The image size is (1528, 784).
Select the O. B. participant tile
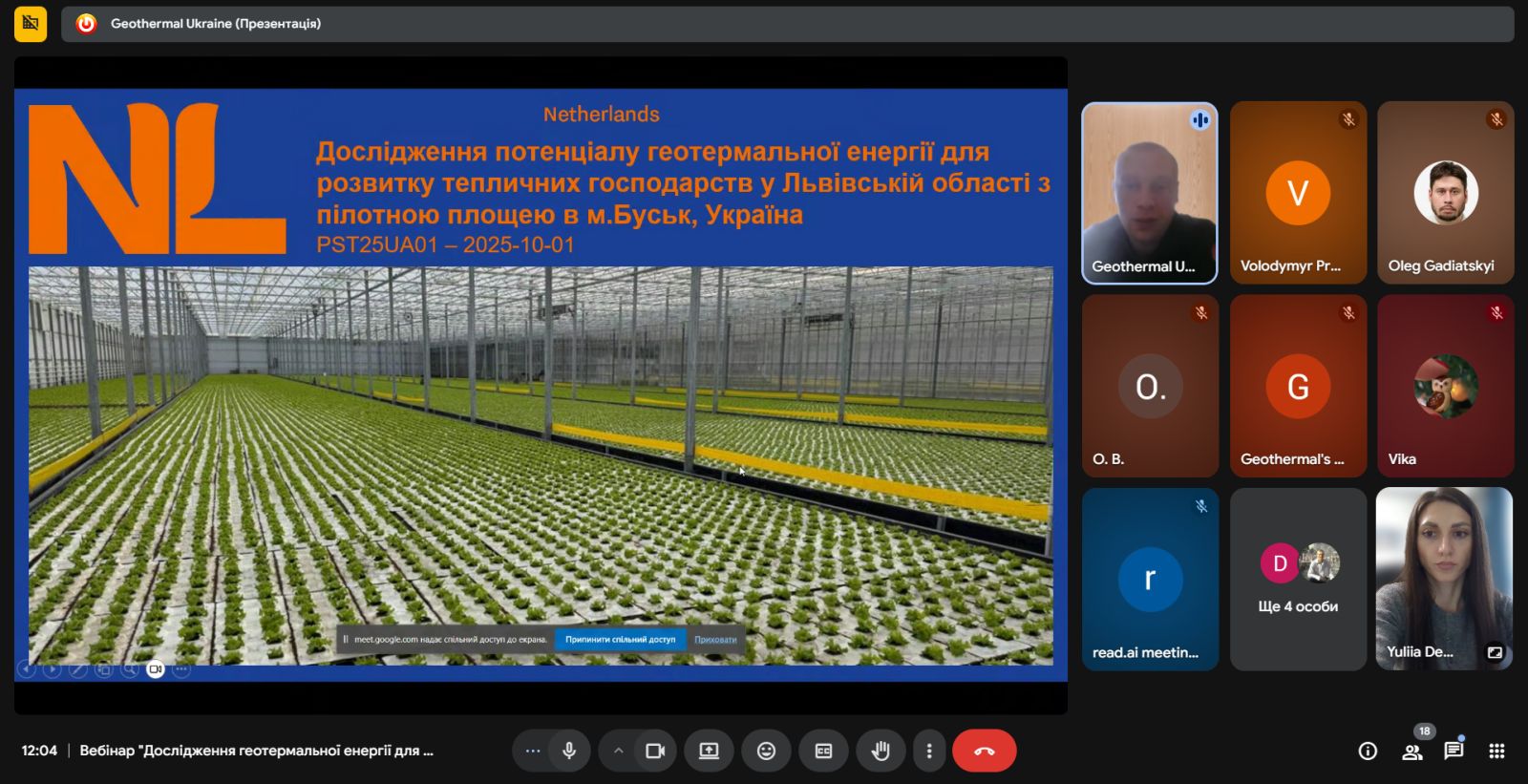point(1150,387)
